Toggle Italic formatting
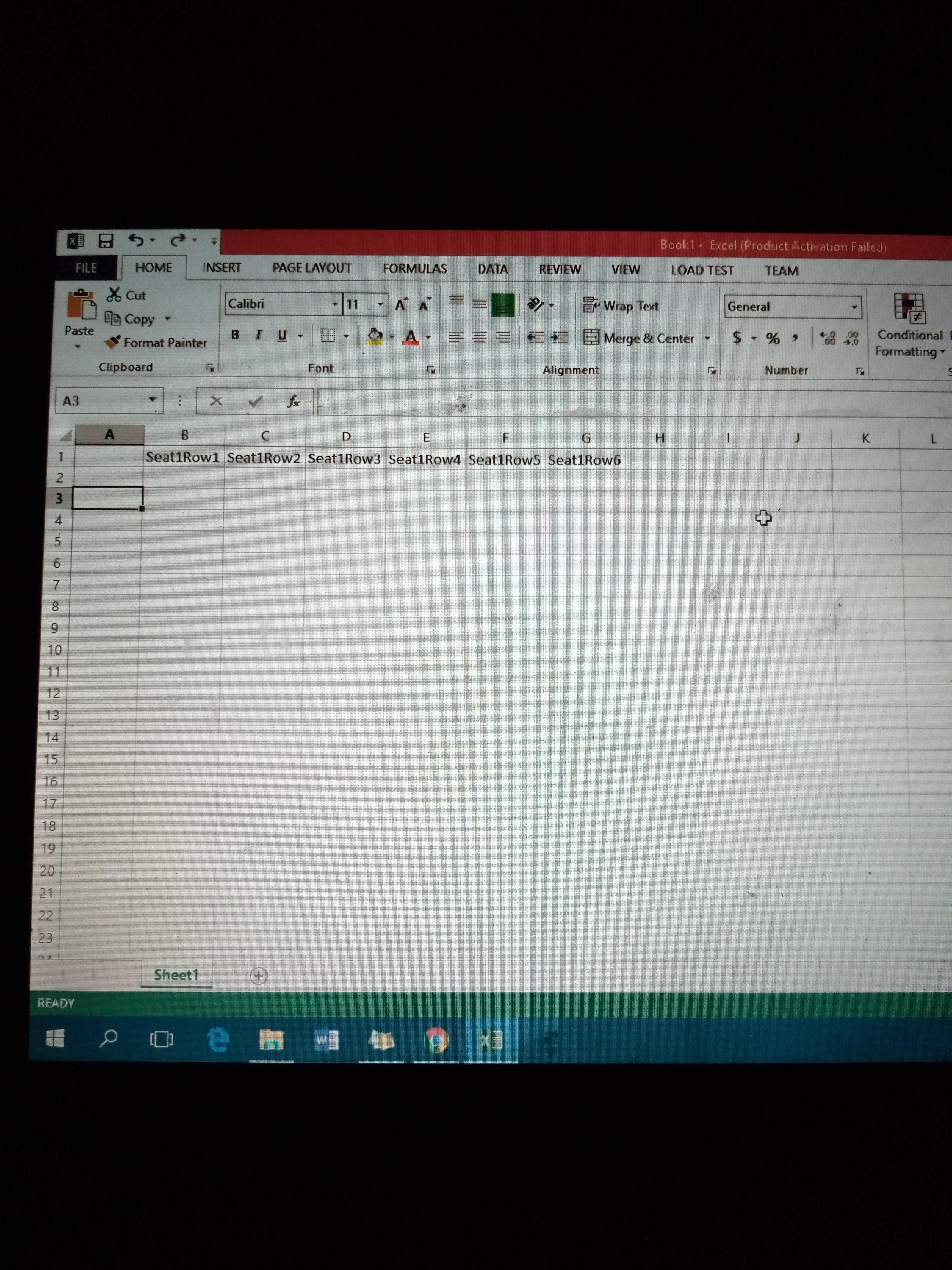Image resolution: width=952 pixels, height=1270 pixels. 258,335
